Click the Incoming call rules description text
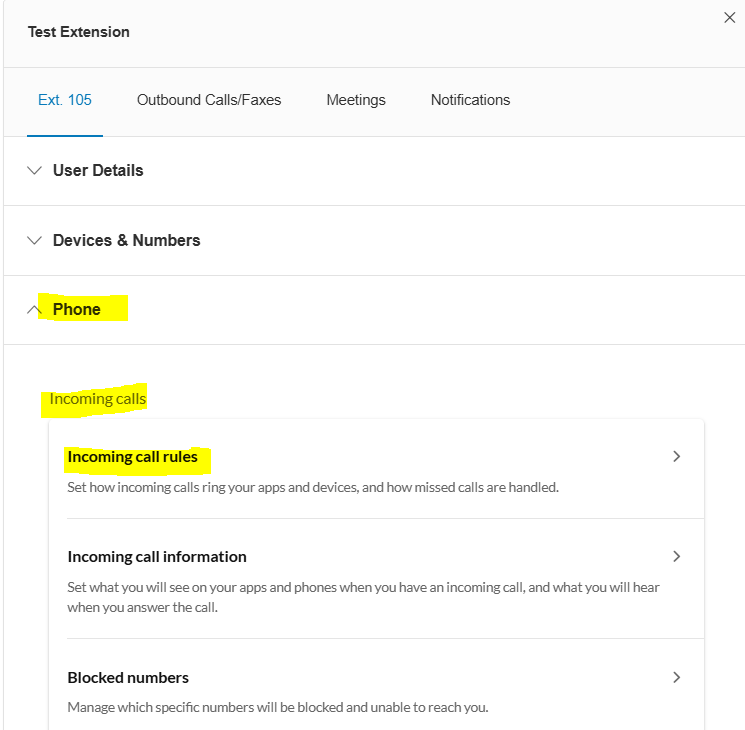Screen dimensions: 745x730 (x=313, y=487)
